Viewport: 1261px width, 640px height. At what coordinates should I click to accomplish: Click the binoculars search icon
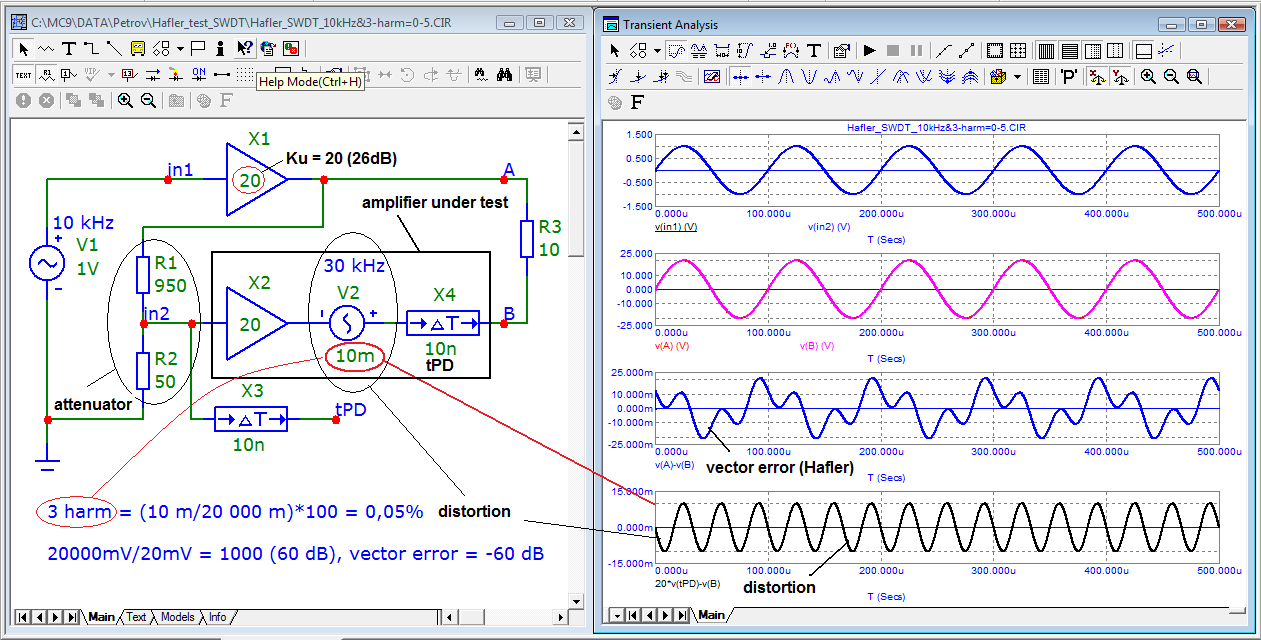(505, 74)
